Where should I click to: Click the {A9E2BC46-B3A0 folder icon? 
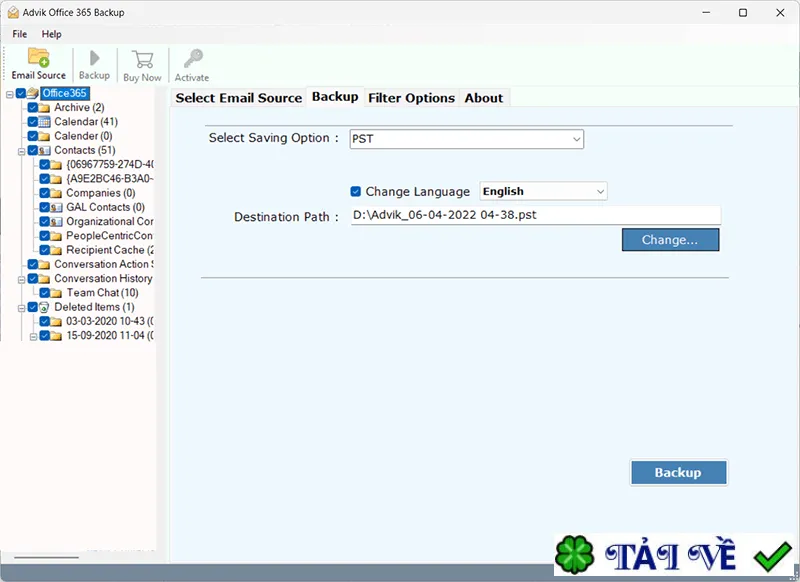(x=56, y=179)
